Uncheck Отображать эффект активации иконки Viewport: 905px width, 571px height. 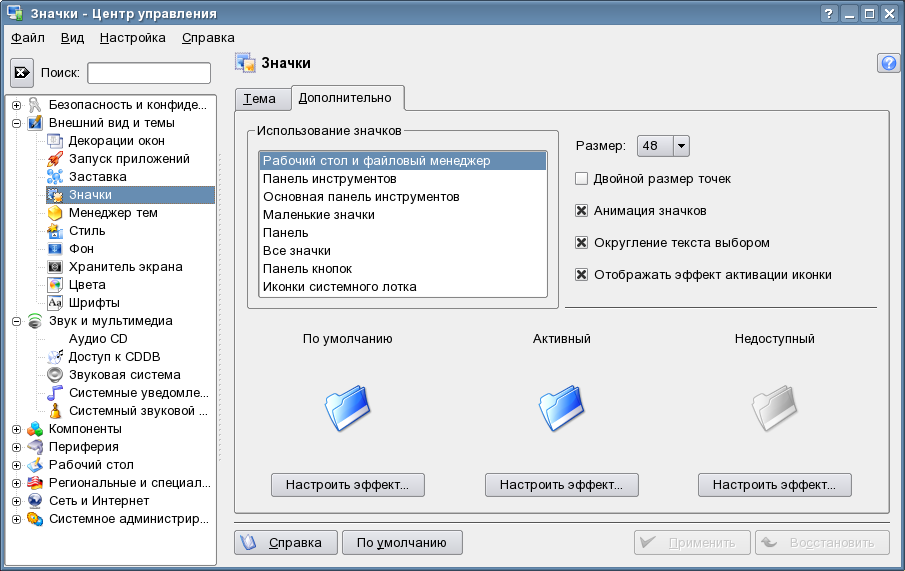[x=581, y=274]
